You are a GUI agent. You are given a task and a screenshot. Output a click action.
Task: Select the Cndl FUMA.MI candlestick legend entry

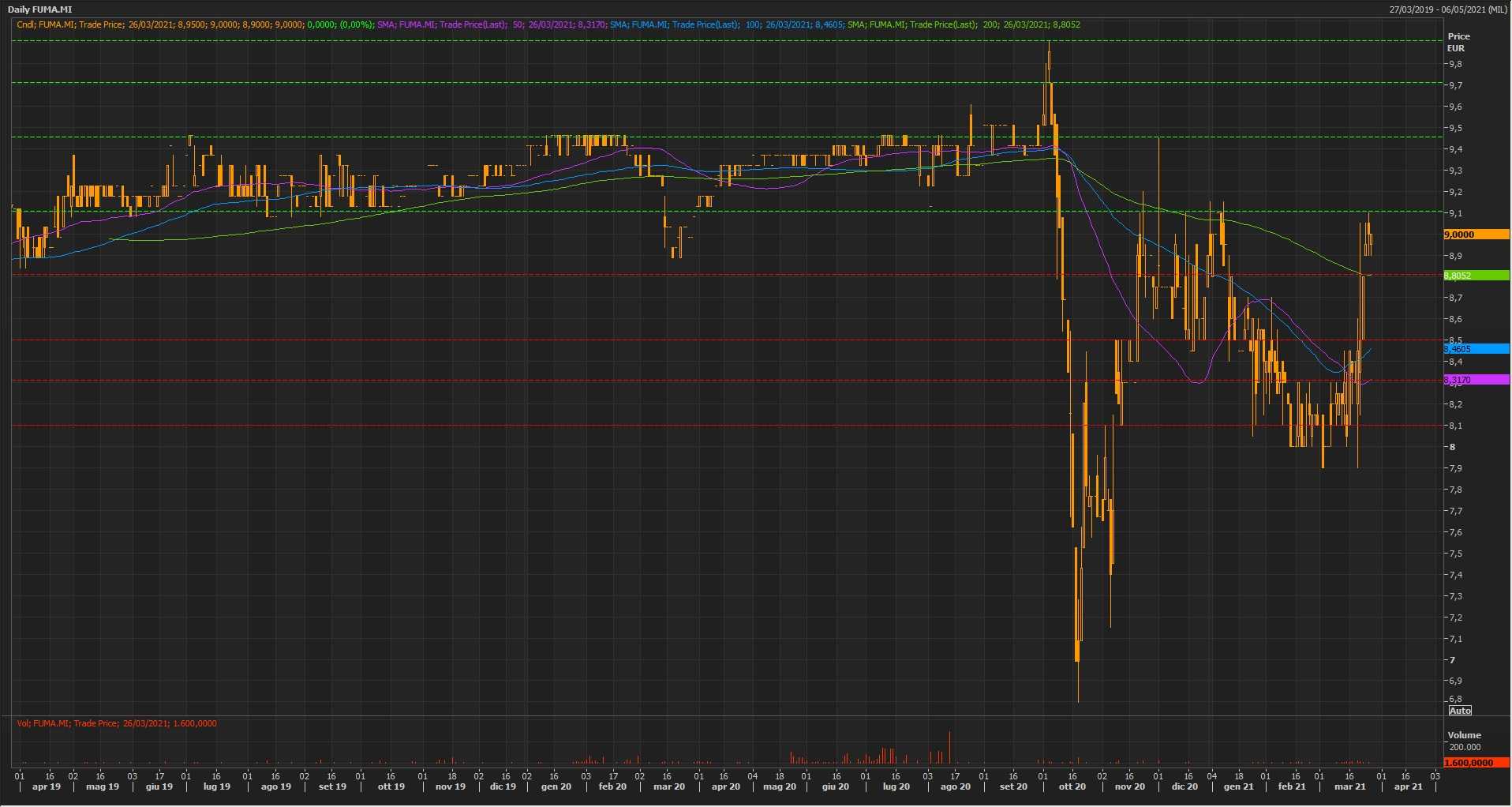pyautogui.click(x=194, y=24)
